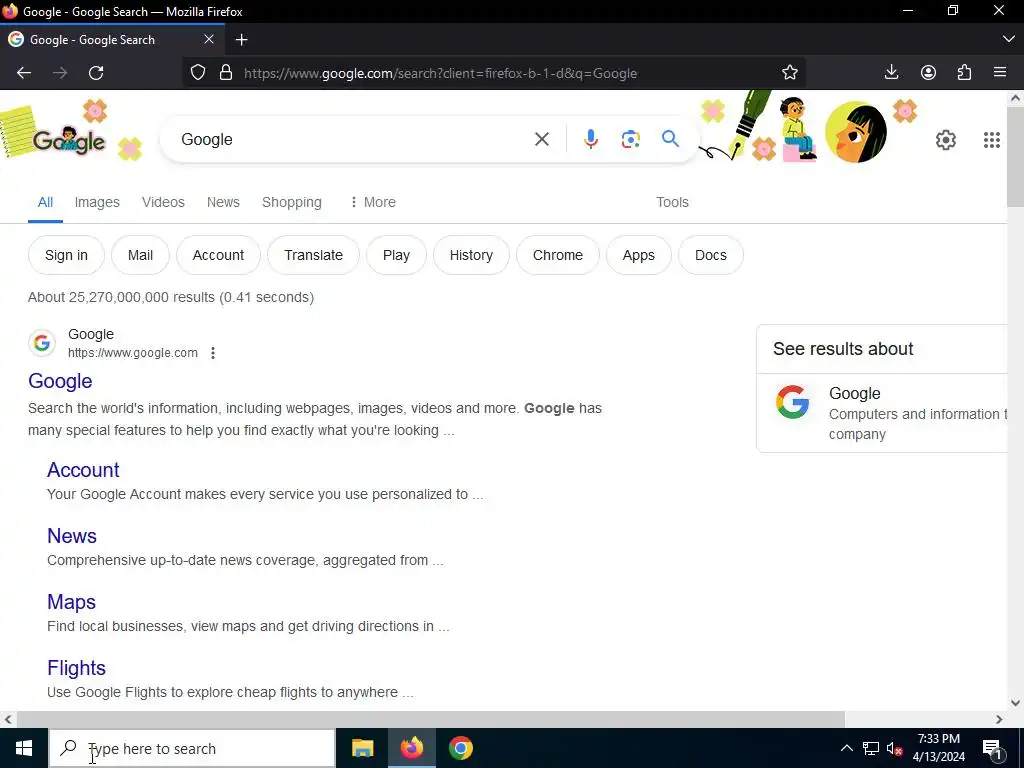Image resolution: width=1024 pixels, height=768 pixels.
Task: Expand the More search categories
Action: [x=373, y=202]
